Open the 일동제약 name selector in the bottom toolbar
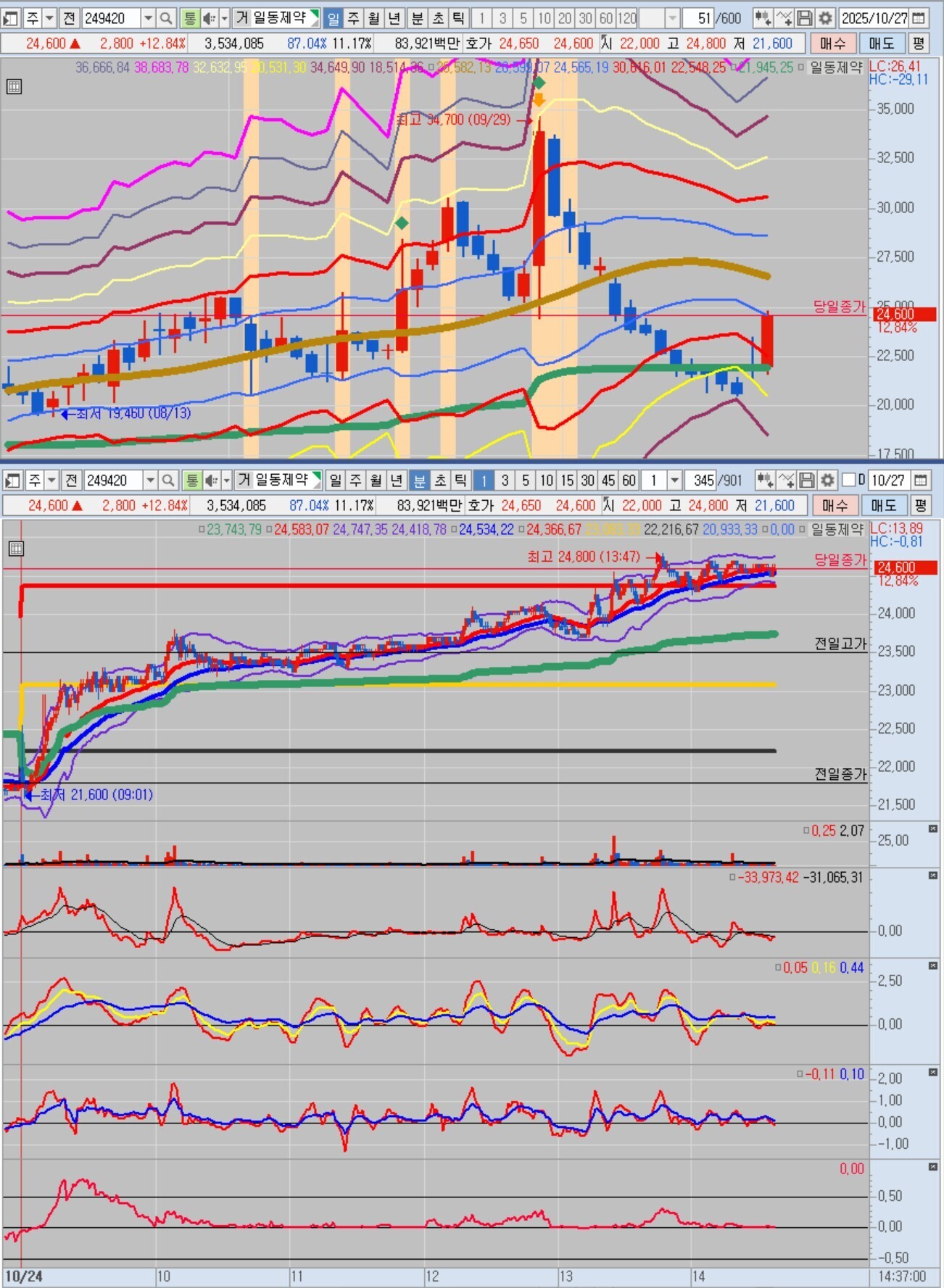 [x=286, y=480]
